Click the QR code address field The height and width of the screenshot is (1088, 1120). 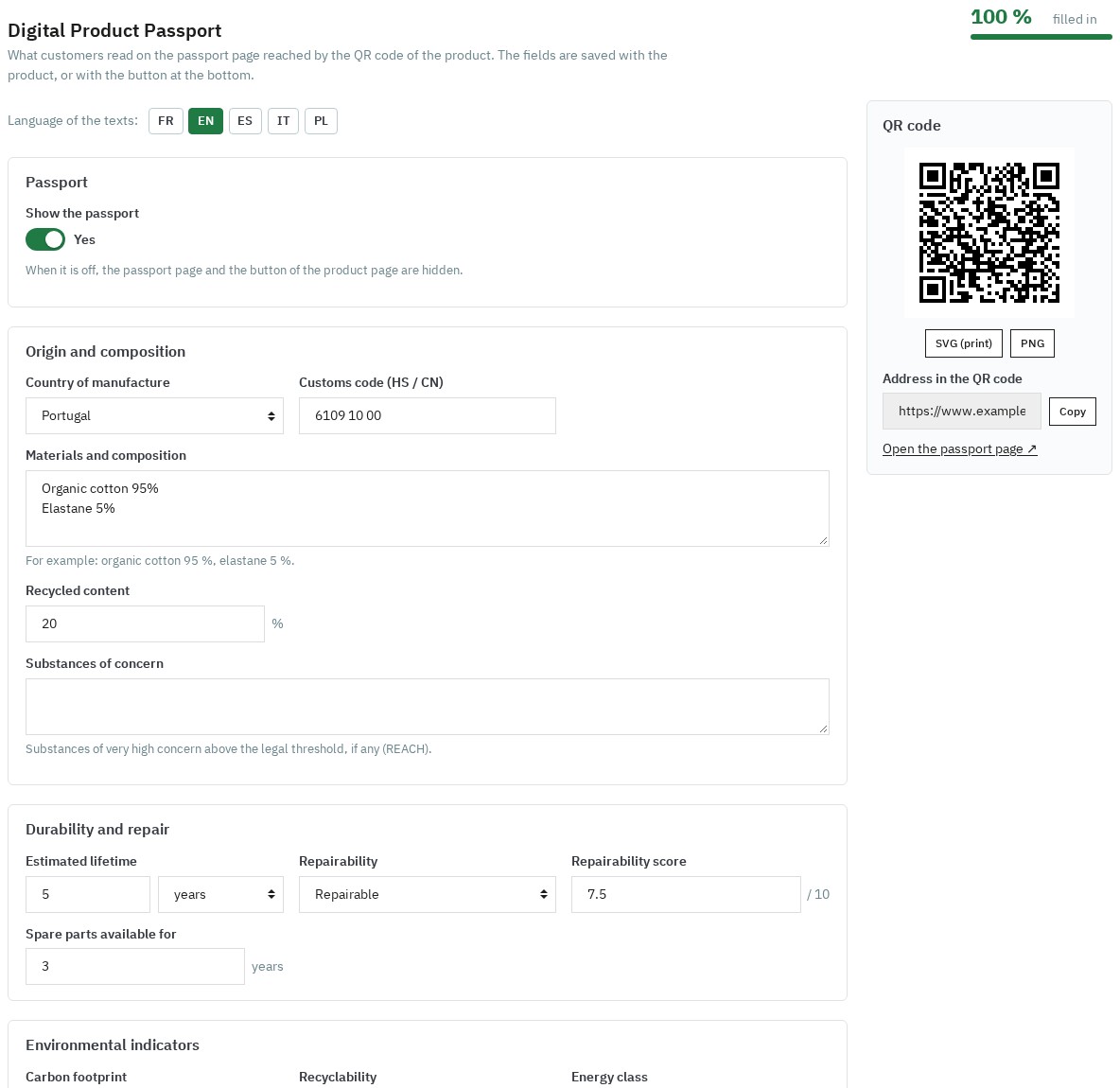[961, 412]
